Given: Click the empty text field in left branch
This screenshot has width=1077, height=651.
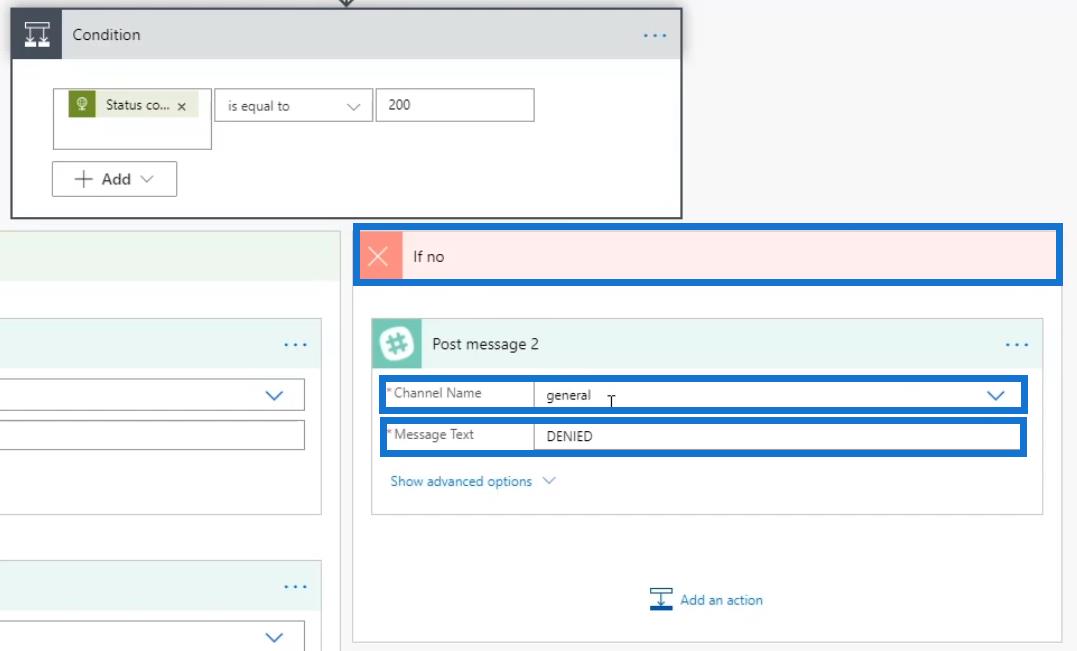Looking at the screenshot, I should [x=152, y=435].
